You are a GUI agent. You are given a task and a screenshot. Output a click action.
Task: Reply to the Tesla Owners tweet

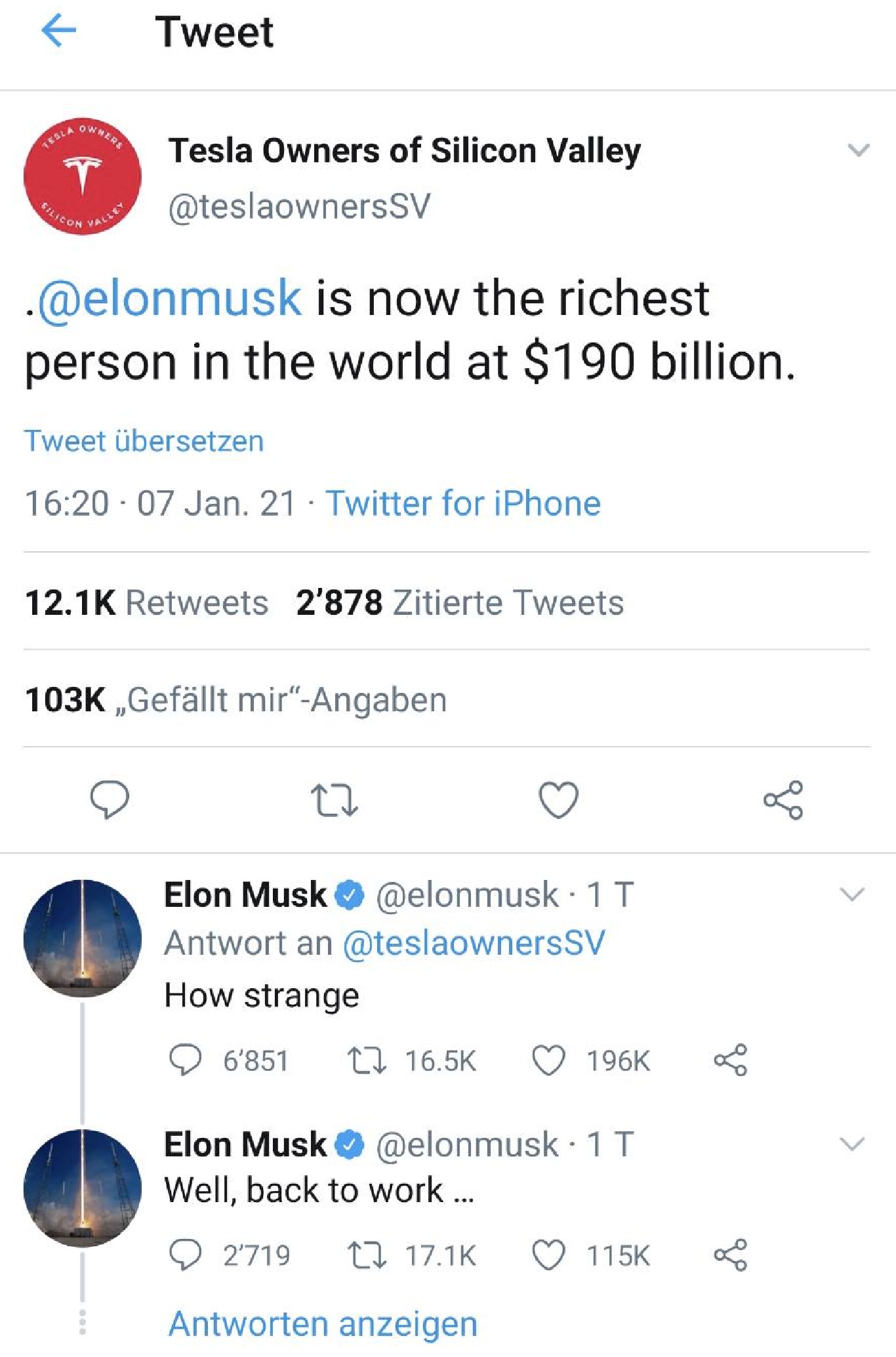point(110,800)
